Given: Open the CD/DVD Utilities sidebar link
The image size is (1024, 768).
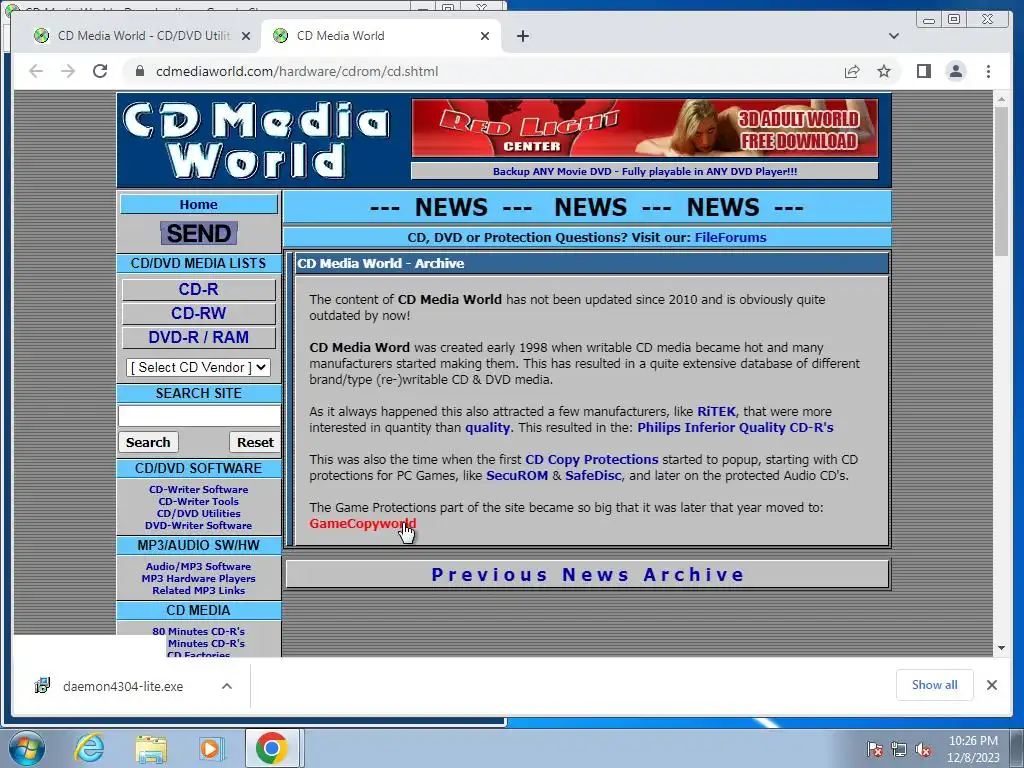Looking at the screenshot, I should pyautogui.click(x=199, y=513).
